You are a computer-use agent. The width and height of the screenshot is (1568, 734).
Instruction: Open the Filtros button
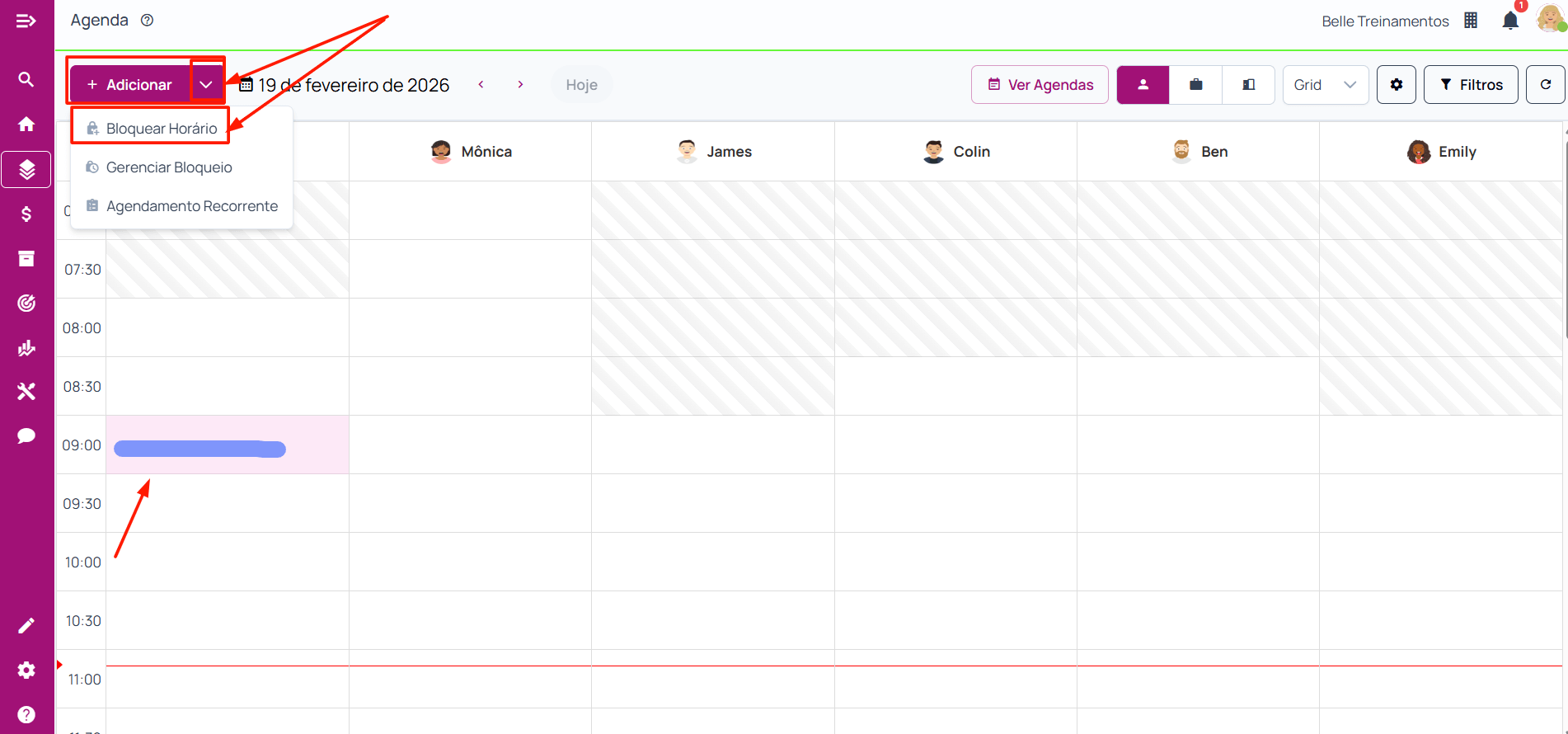[x=1471, y=85]
